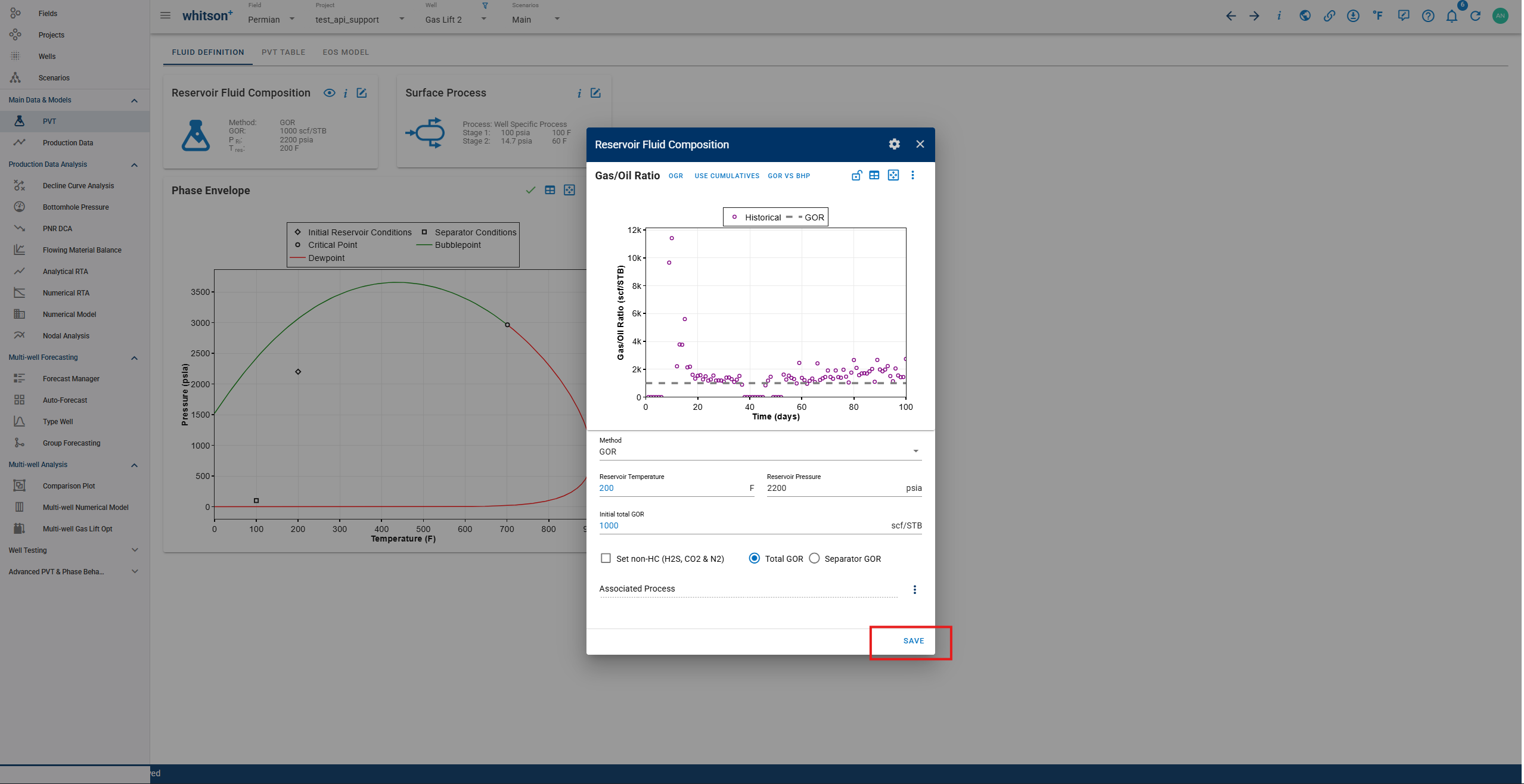The width and height of the screenshot is (1524, 784).
Task: Click the SAVE button
Action: tap(913, 641)
